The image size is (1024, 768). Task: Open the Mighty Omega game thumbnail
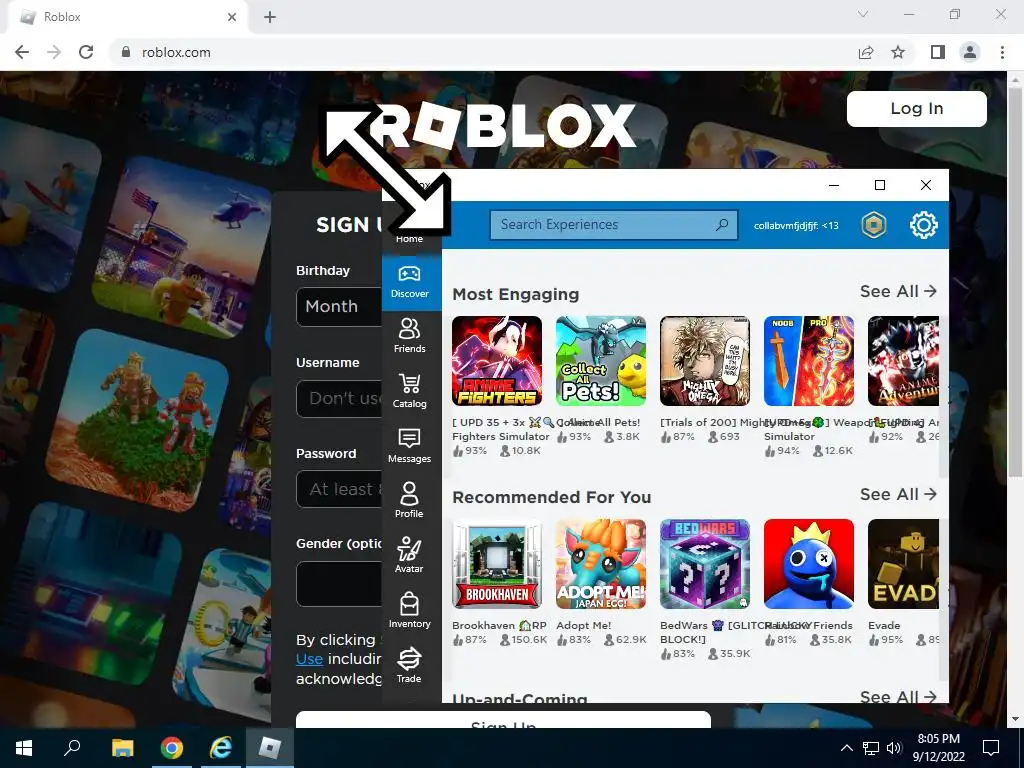pyautogui.click(x=705, y=361)
